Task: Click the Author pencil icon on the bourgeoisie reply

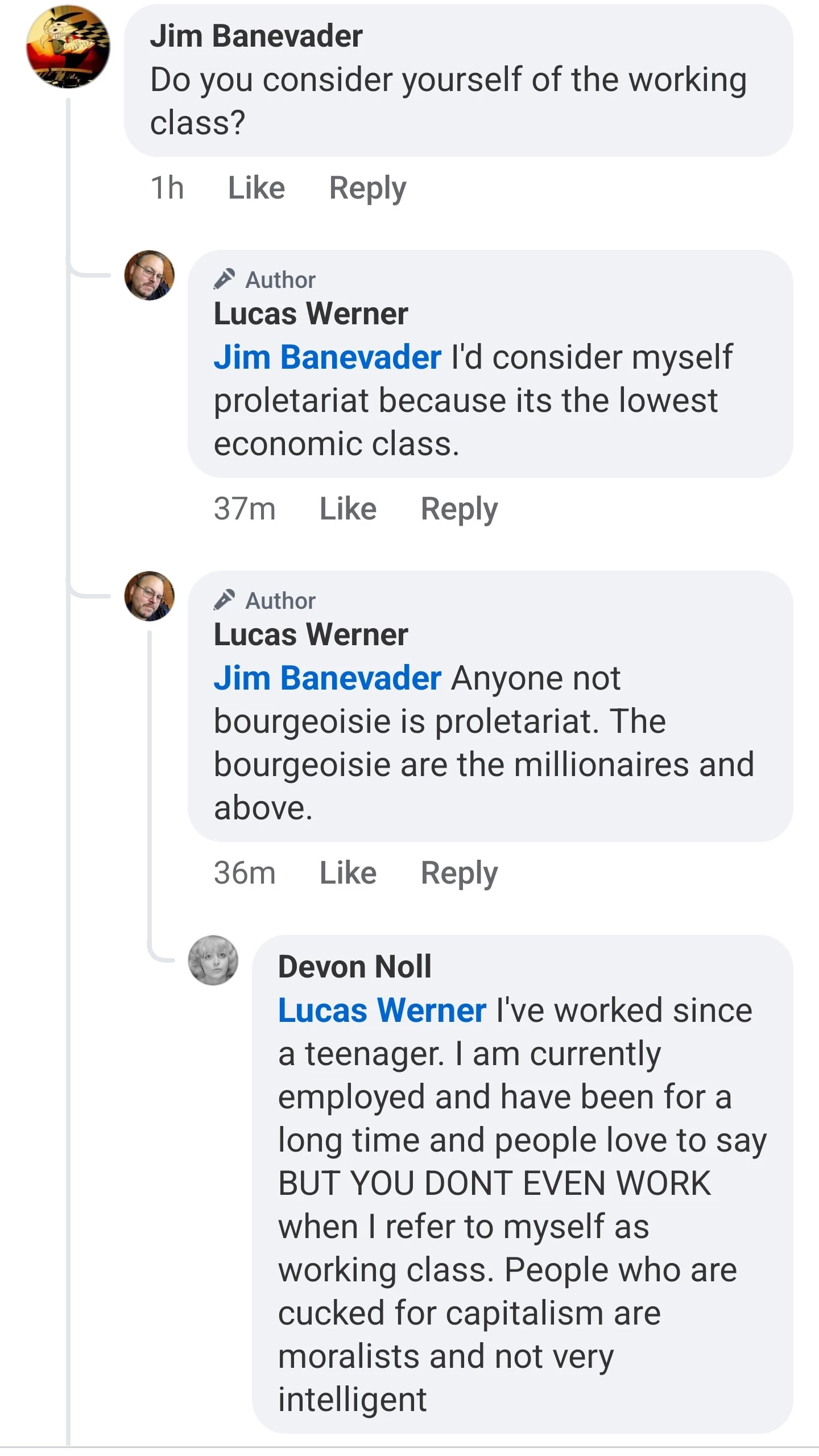Action: (224, 600)
